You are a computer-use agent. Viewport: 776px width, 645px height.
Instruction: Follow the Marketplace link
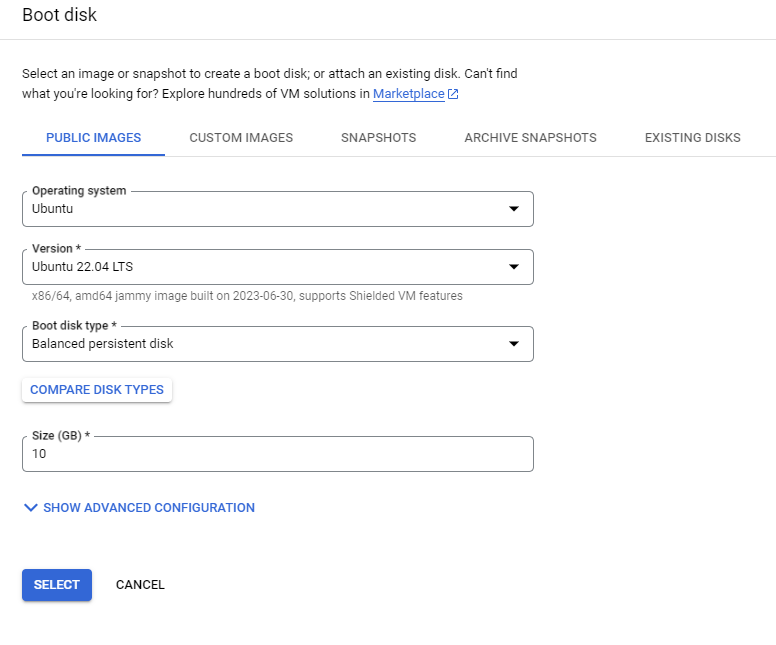pyautogui.click(x=409, y=94)
